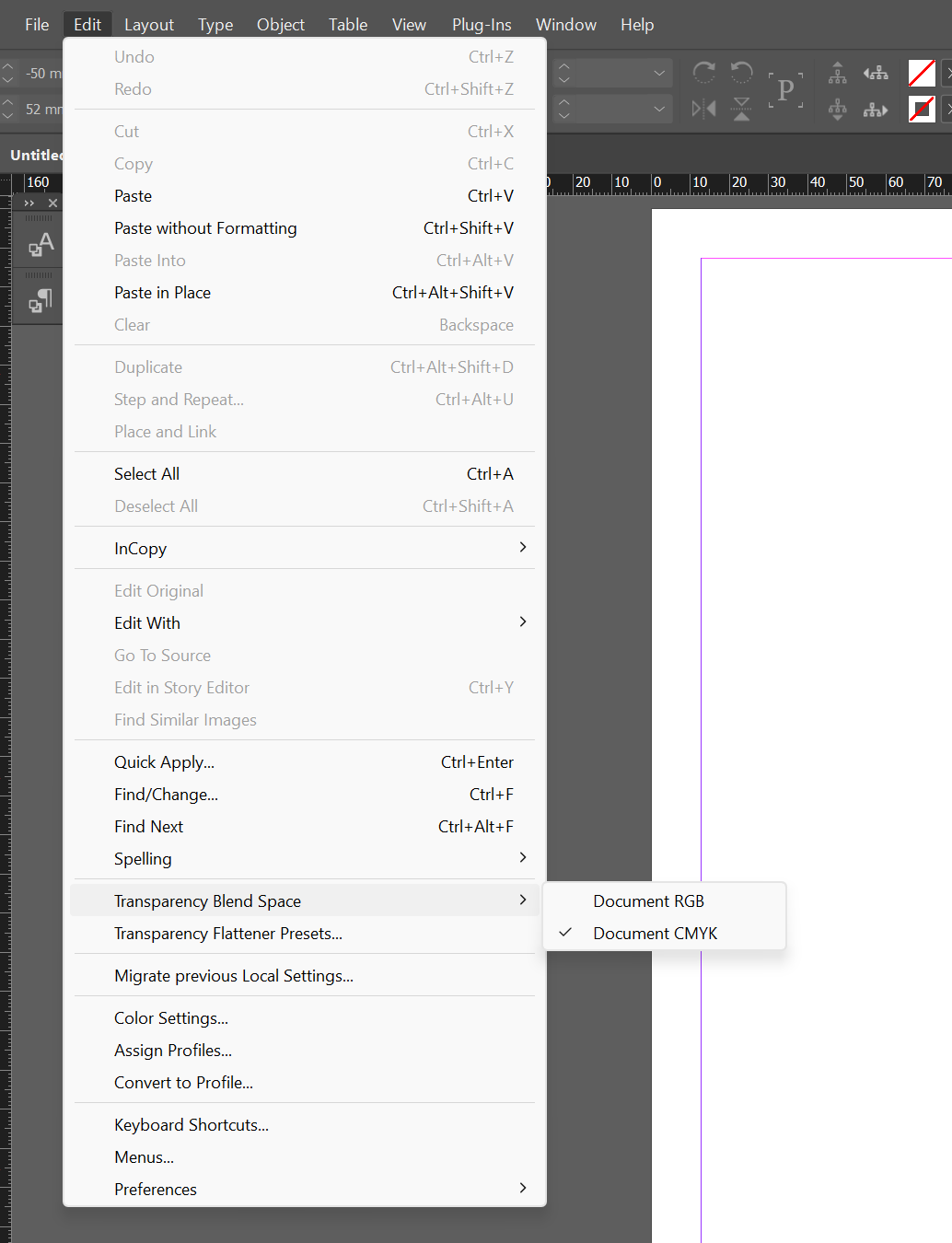
Task: Open Convert to Profile...
Action: pyautogui.click(x=304, y=1083)
